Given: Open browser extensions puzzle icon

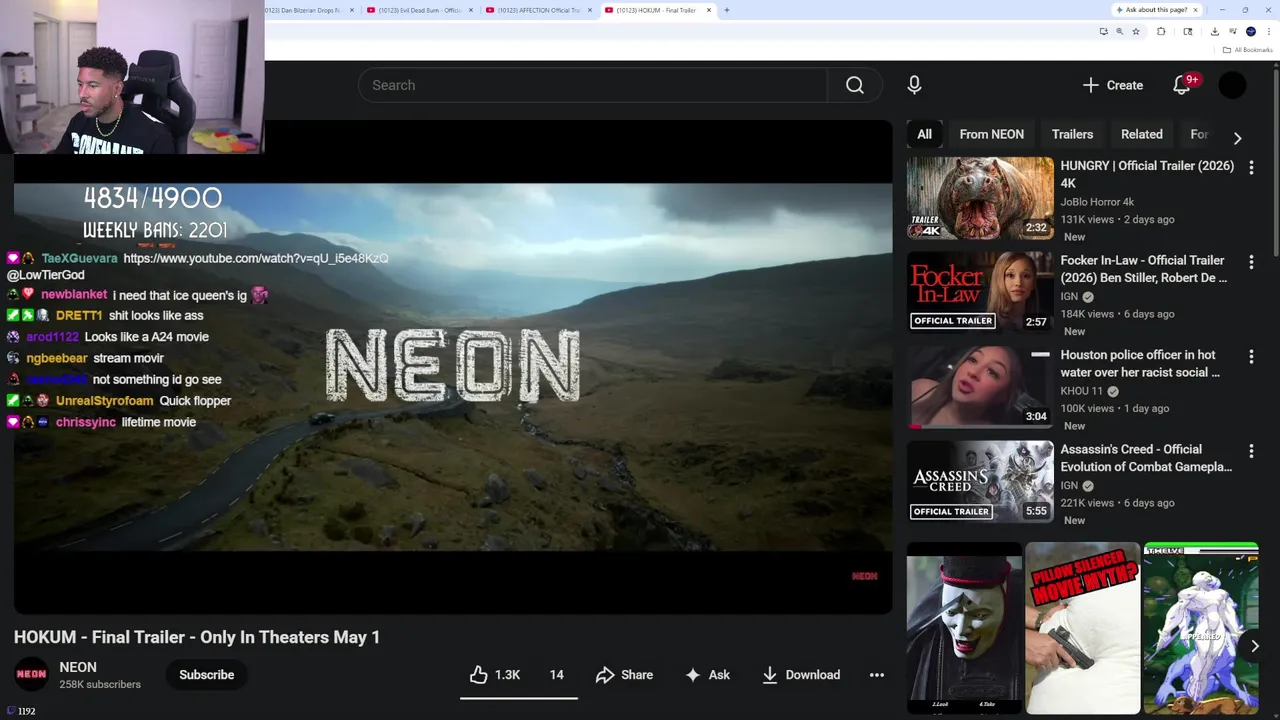Looking at the screenshot, I should 1161,31.
